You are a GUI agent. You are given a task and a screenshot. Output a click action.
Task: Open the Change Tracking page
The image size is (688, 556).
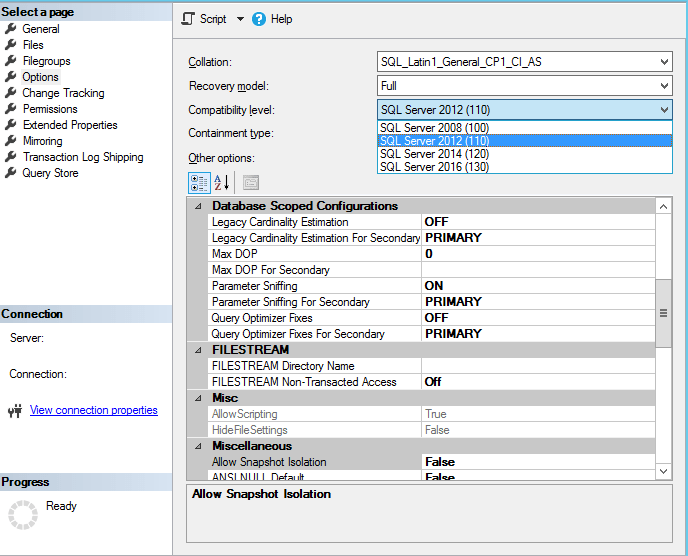pos(63,93)
